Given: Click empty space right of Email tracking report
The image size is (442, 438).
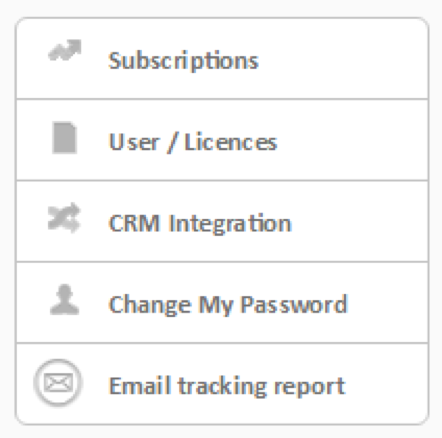Looking at the screenshot, I should pos(387,384).
